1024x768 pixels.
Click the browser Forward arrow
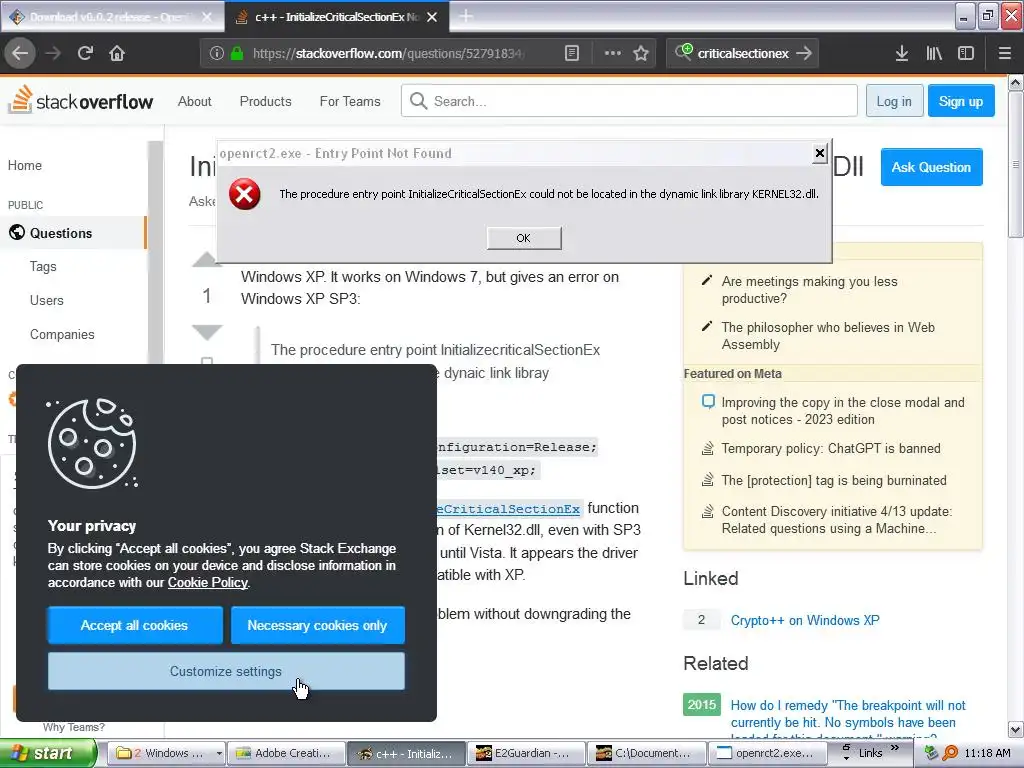pos(54,53)
